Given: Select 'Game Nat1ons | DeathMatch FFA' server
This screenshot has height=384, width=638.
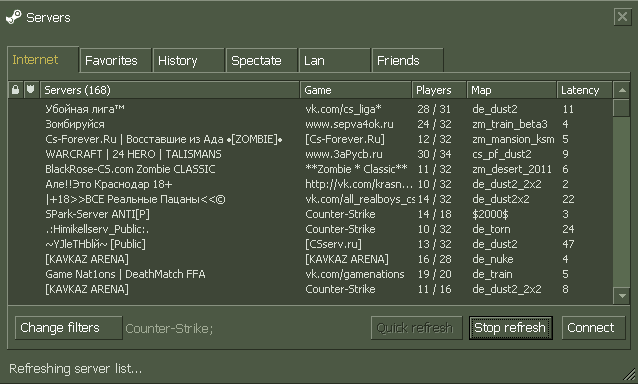Looking at the screenshot, I should coord(310,275).
